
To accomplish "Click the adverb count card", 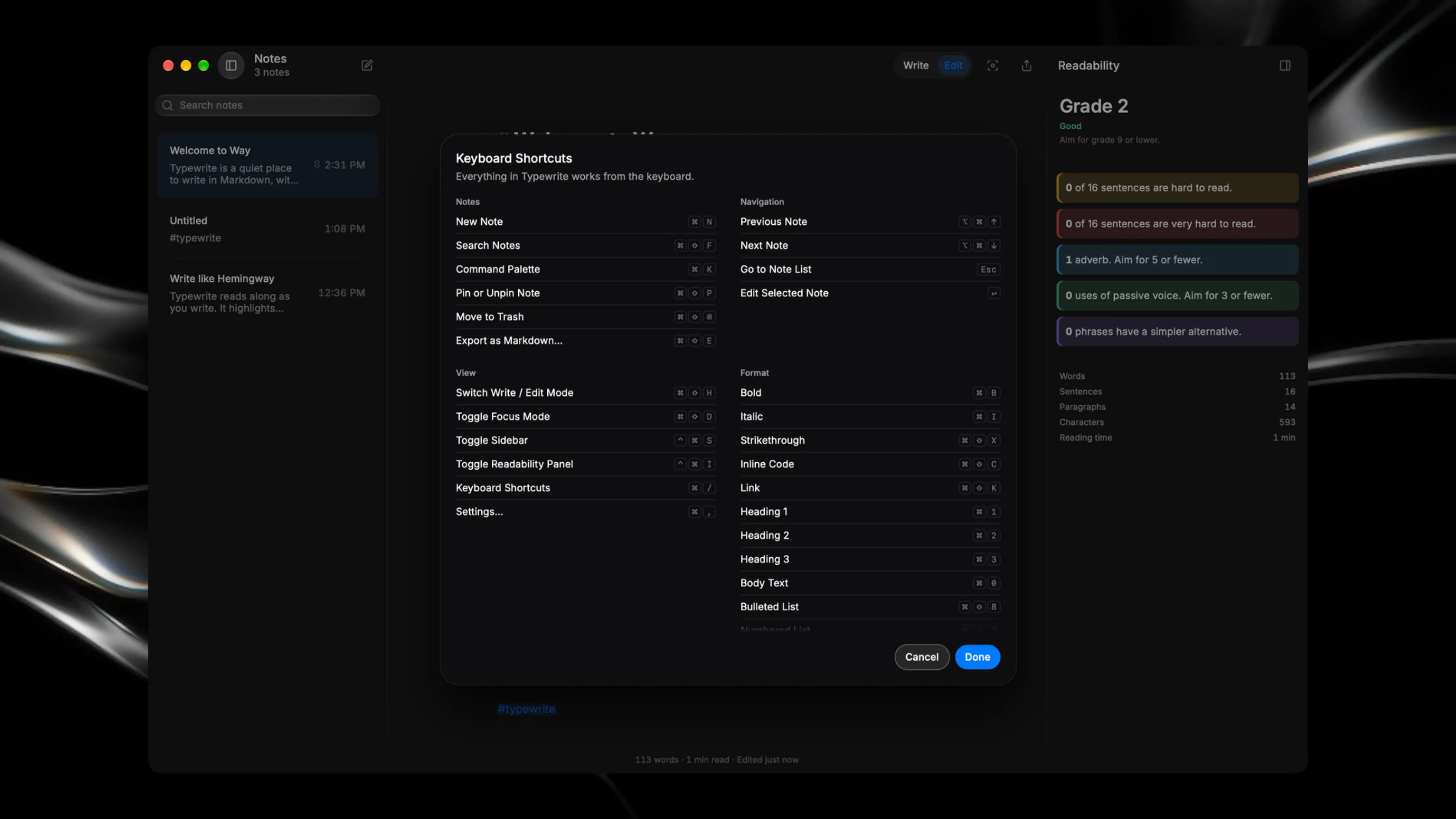I will coord(1178,259).
